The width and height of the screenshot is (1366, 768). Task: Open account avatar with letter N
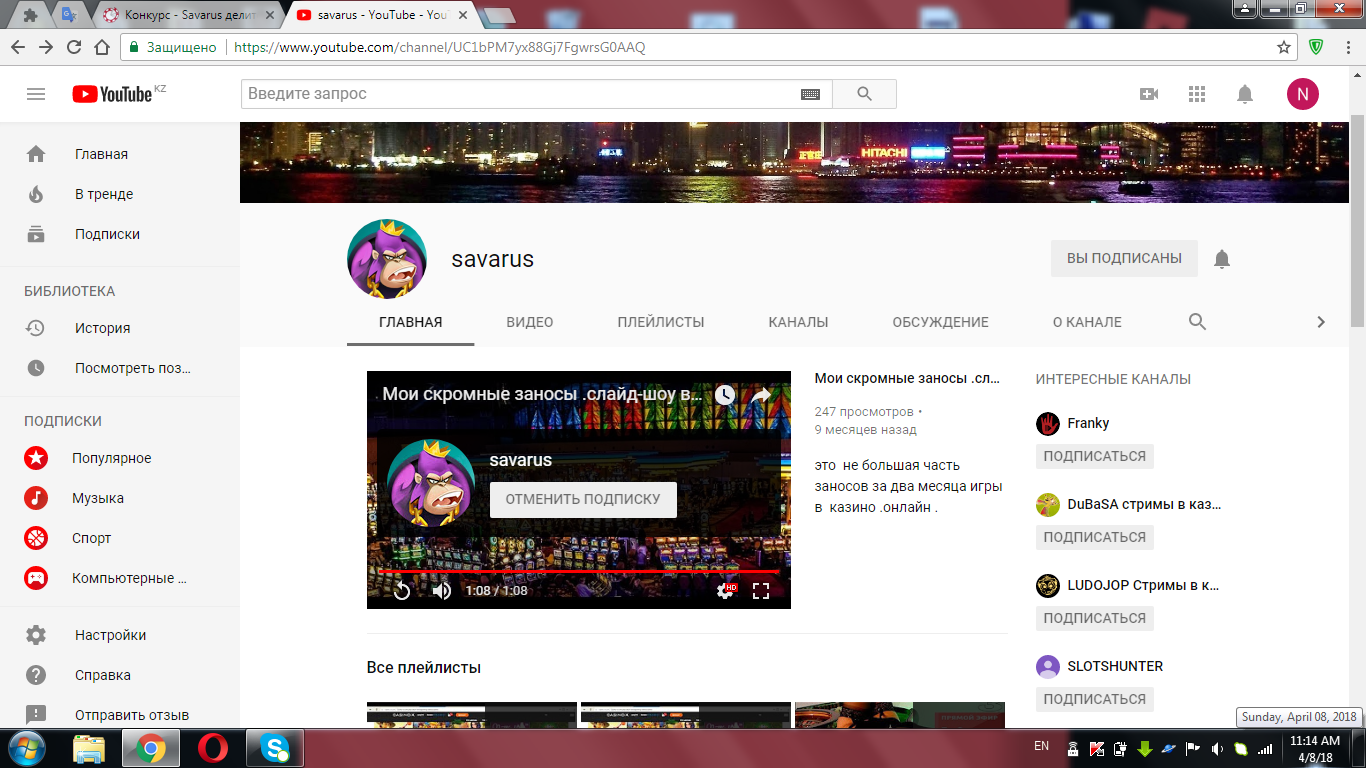click(1302, 94)
